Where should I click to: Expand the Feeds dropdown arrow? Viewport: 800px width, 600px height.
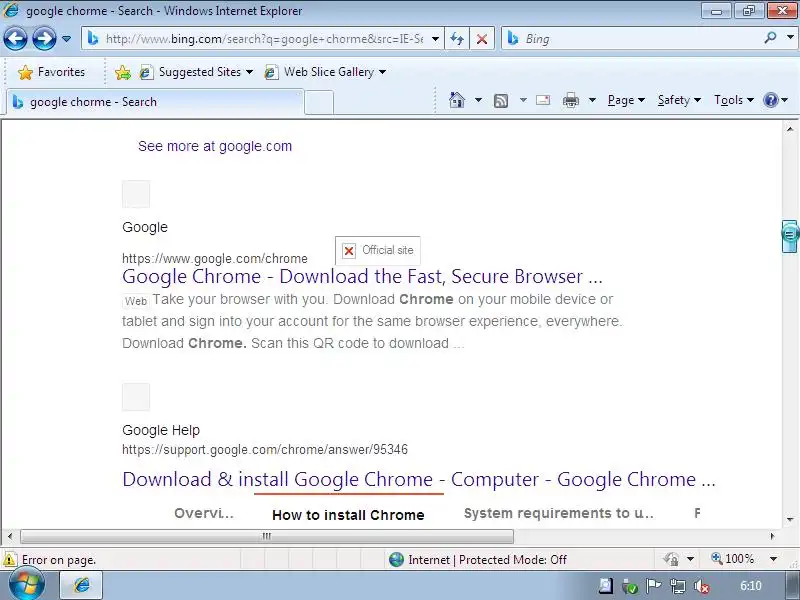pyautogui.click(x=523, y=99)
